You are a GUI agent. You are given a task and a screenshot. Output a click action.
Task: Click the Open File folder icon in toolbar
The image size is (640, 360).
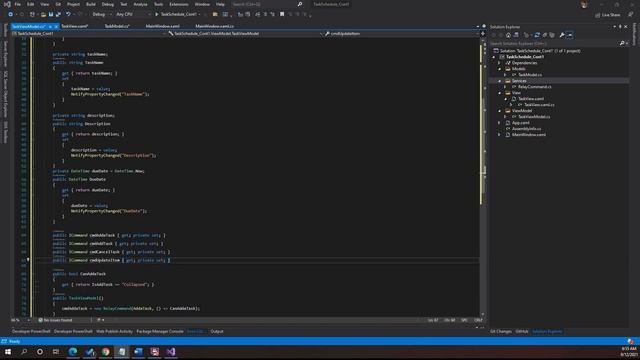click(x=43, y=14)
